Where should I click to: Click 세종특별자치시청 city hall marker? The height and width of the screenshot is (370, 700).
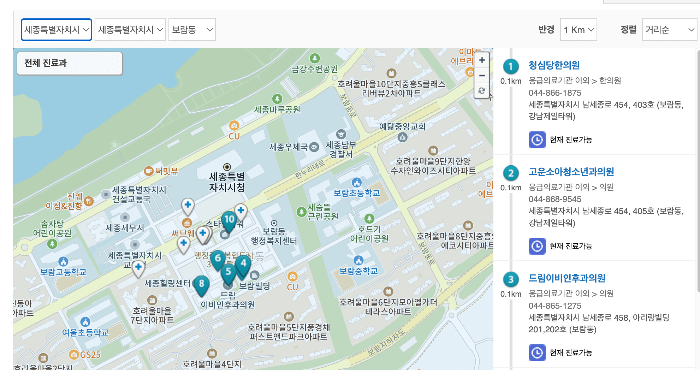pyautogui.click(x=227, y=167)
